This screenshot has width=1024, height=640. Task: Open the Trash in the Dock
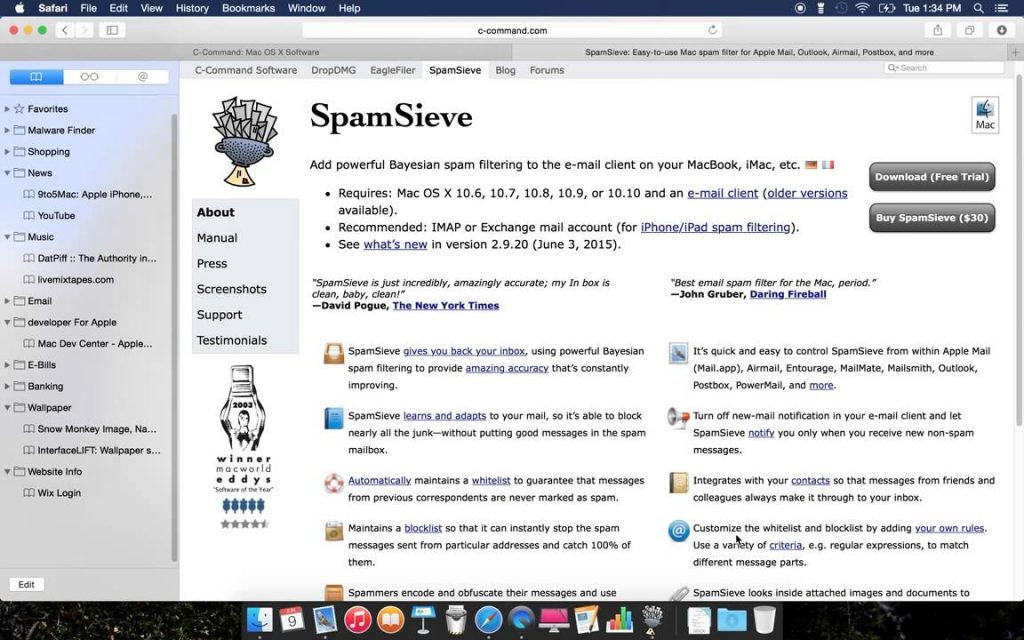(x=764, y=619)
